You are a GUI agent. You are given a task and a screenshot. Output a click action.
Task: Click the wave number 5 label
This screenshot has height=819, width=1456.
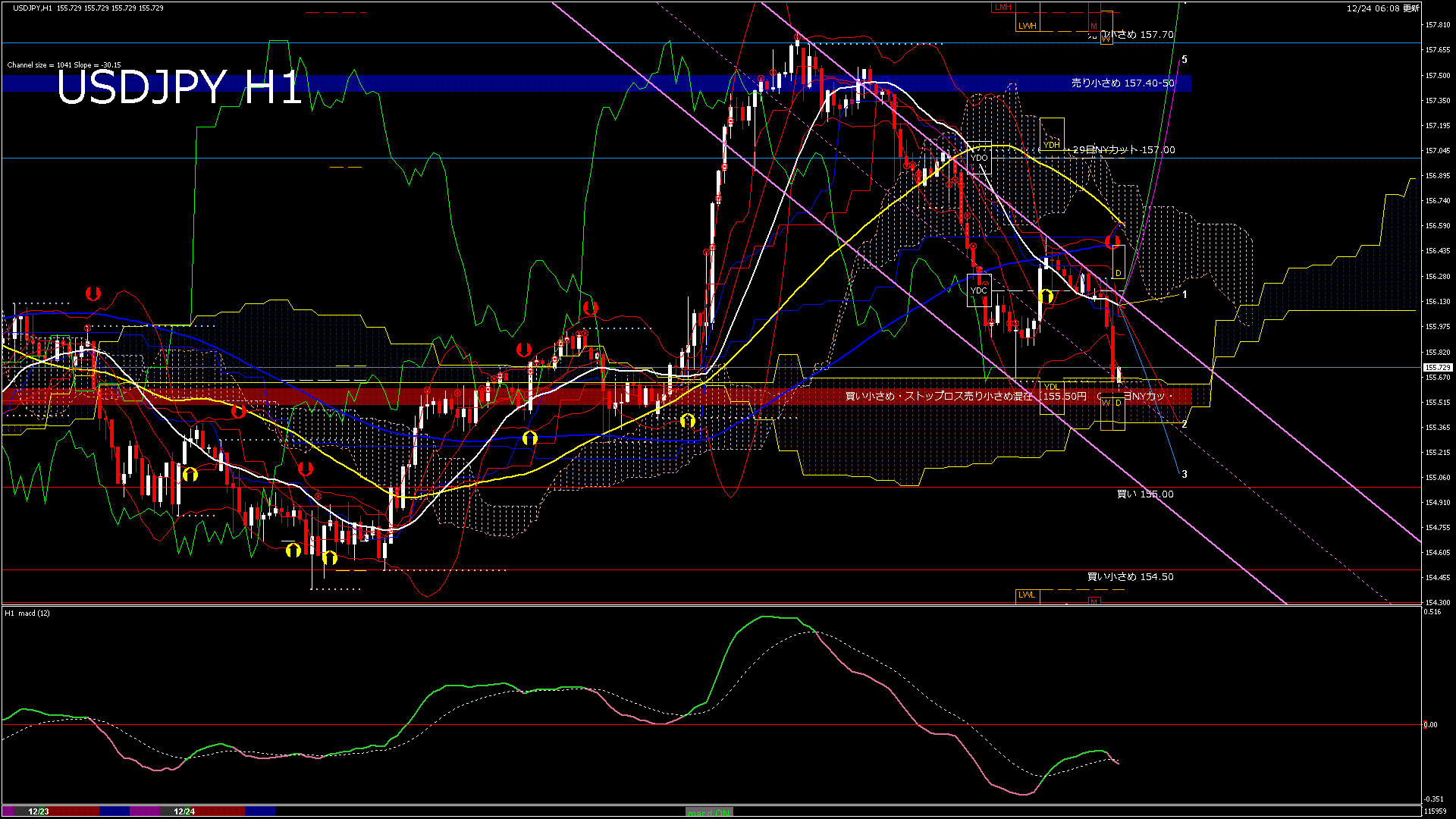pyautogui.click(x=1185, y=60)
